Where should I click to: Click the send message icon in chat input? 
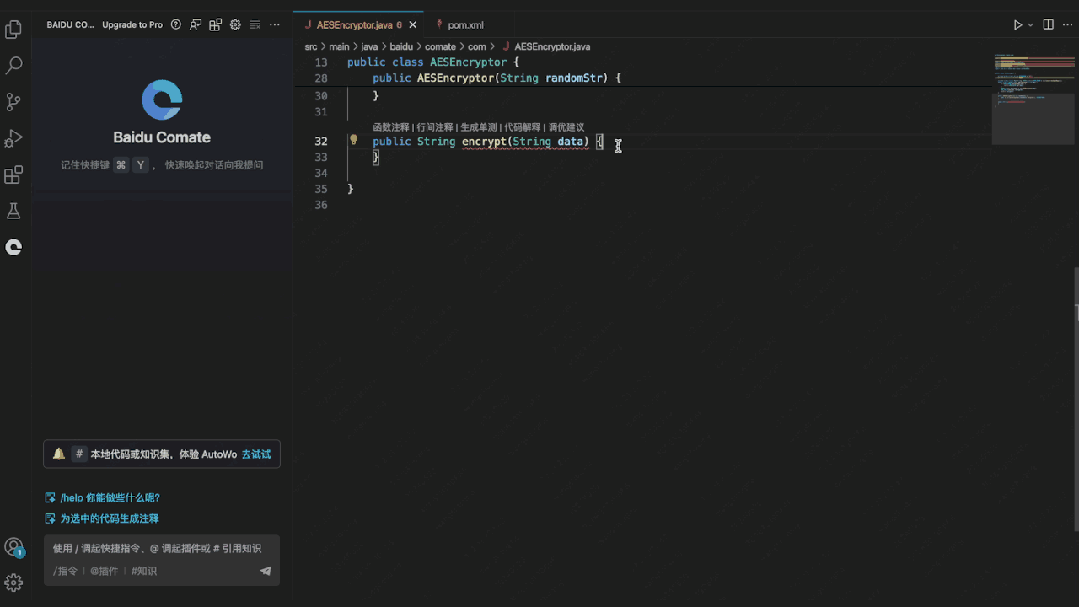tap(265, 571)
